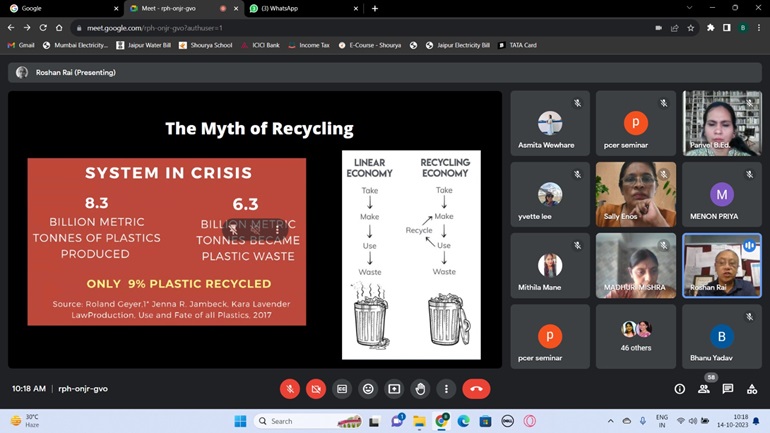Unmute microphone in Meet controls

[x=290, y=389]
